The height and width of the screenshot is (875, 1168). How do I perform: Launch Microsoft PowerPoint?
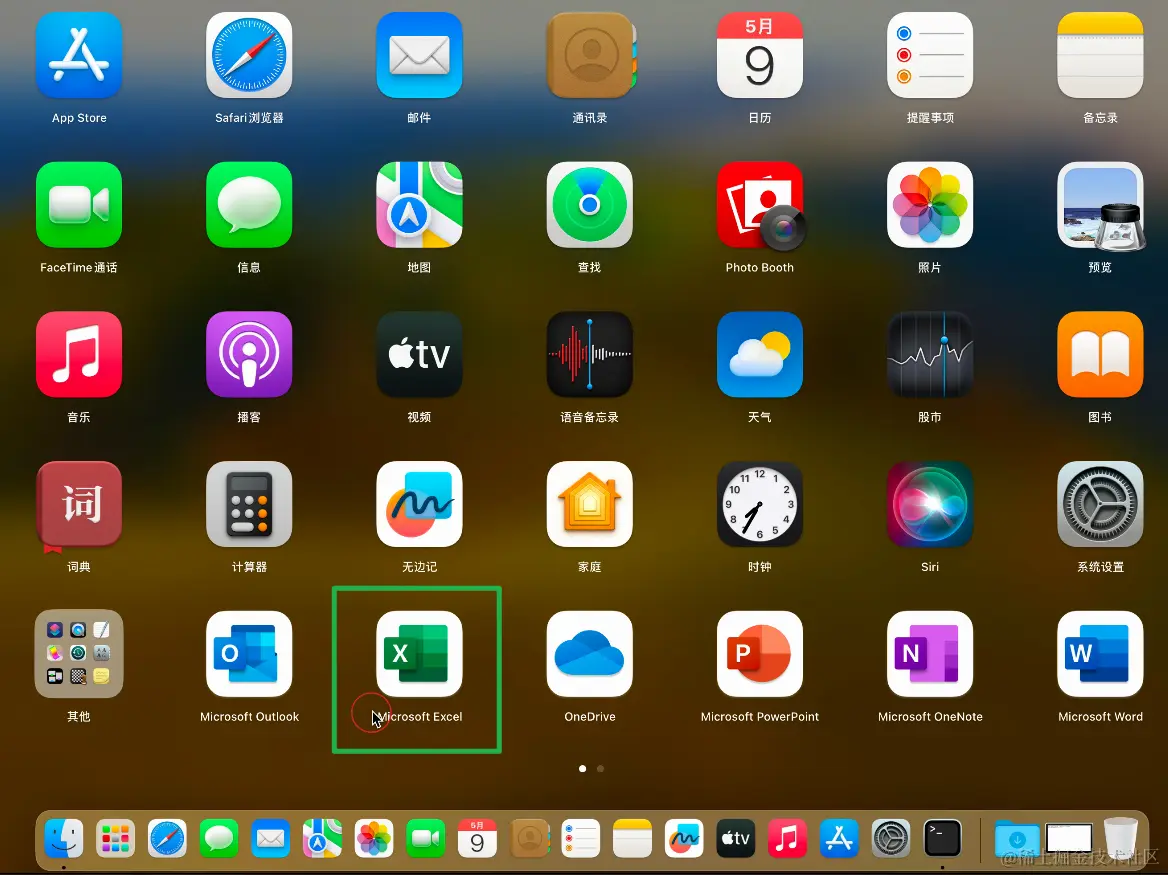[x=760, y=654]
